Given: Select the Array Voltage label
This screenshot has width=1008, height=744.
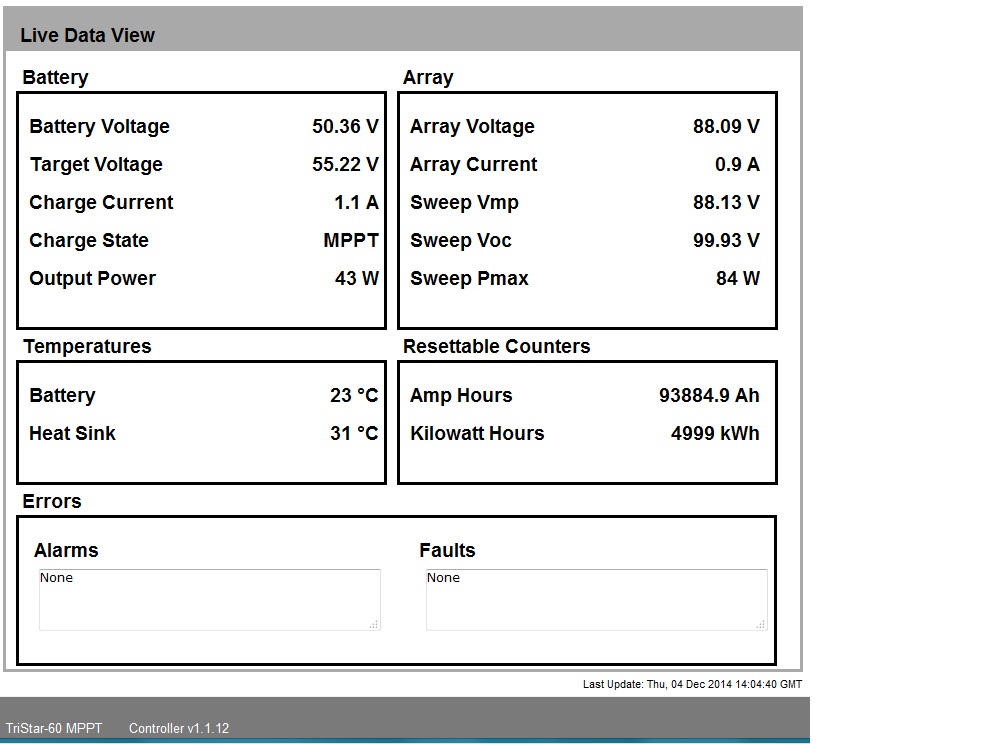Looking at the screenshot, I should point(472,127).
